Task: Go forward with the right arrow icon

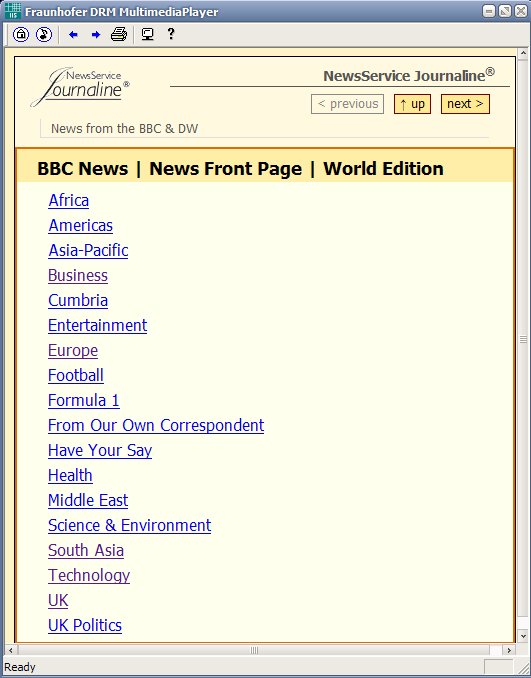Action: pyautogui.click(x=96, y=35)
